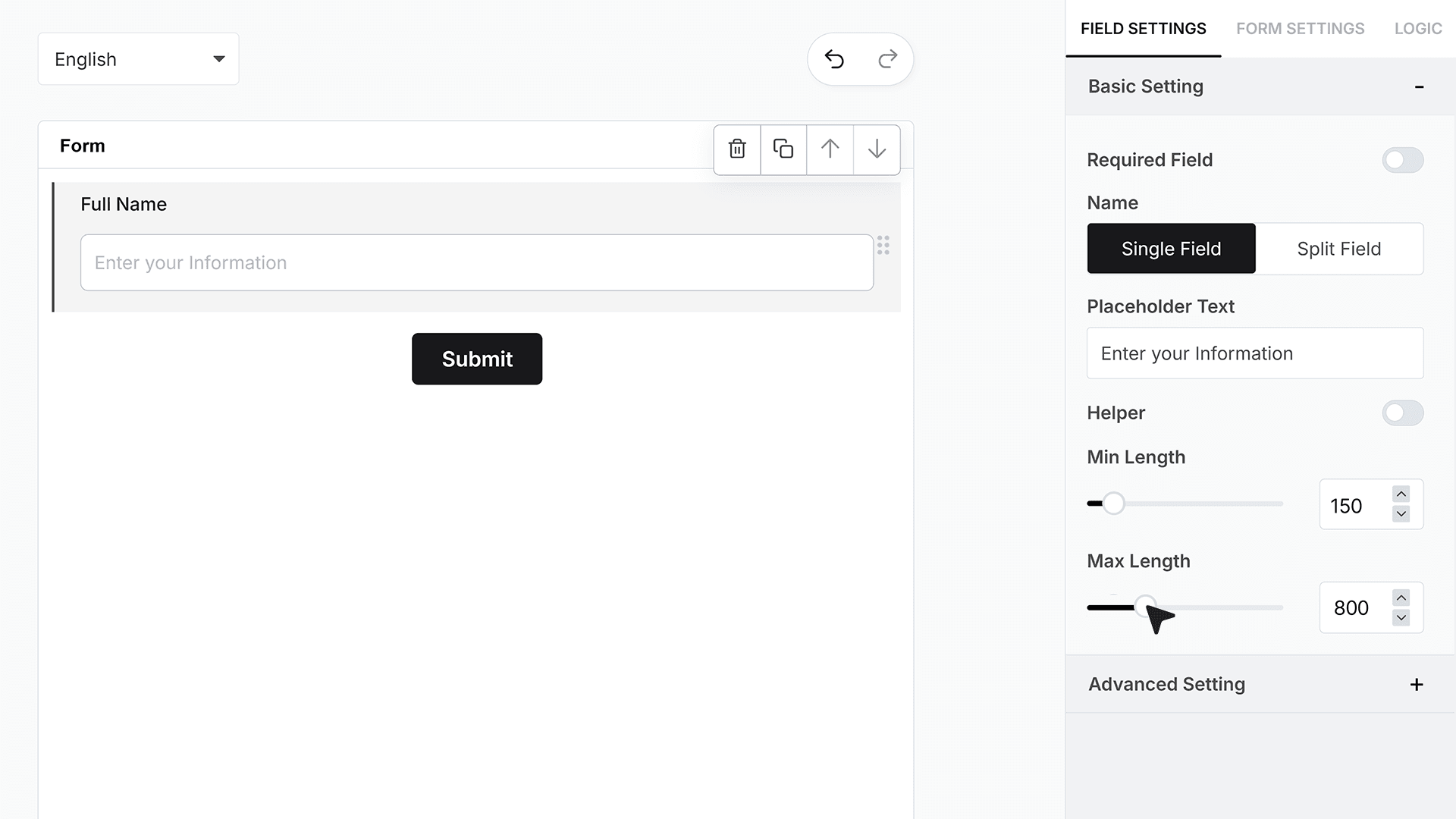Redo the last change
The width and height of the screenshot is (1456, 819).
tap(887, 59)
